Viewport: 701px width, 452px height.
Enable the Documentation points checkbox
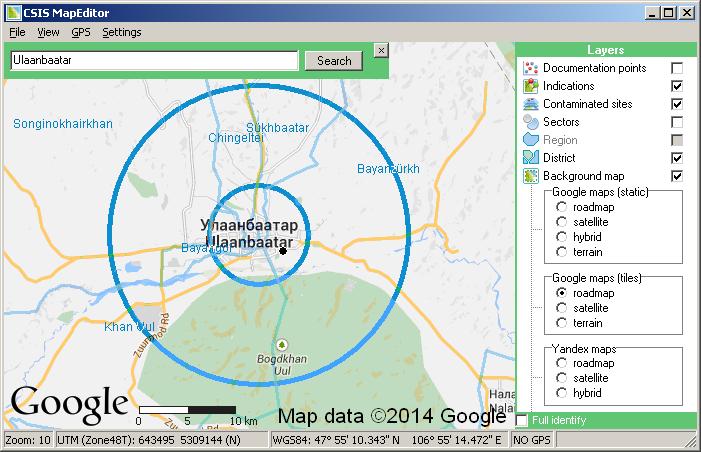point(677,68)
